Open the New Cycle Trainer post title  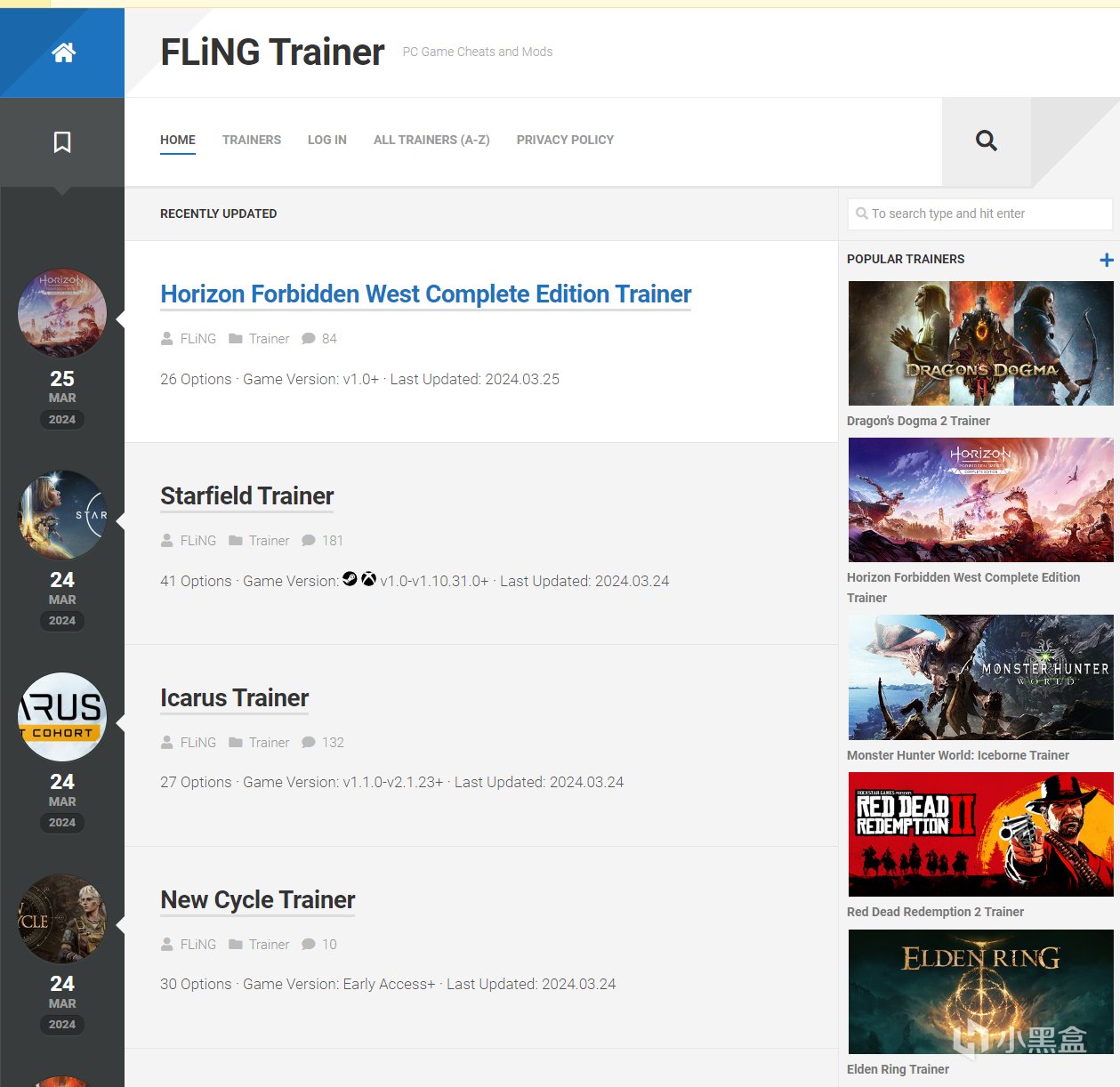(x=258, y=900)
